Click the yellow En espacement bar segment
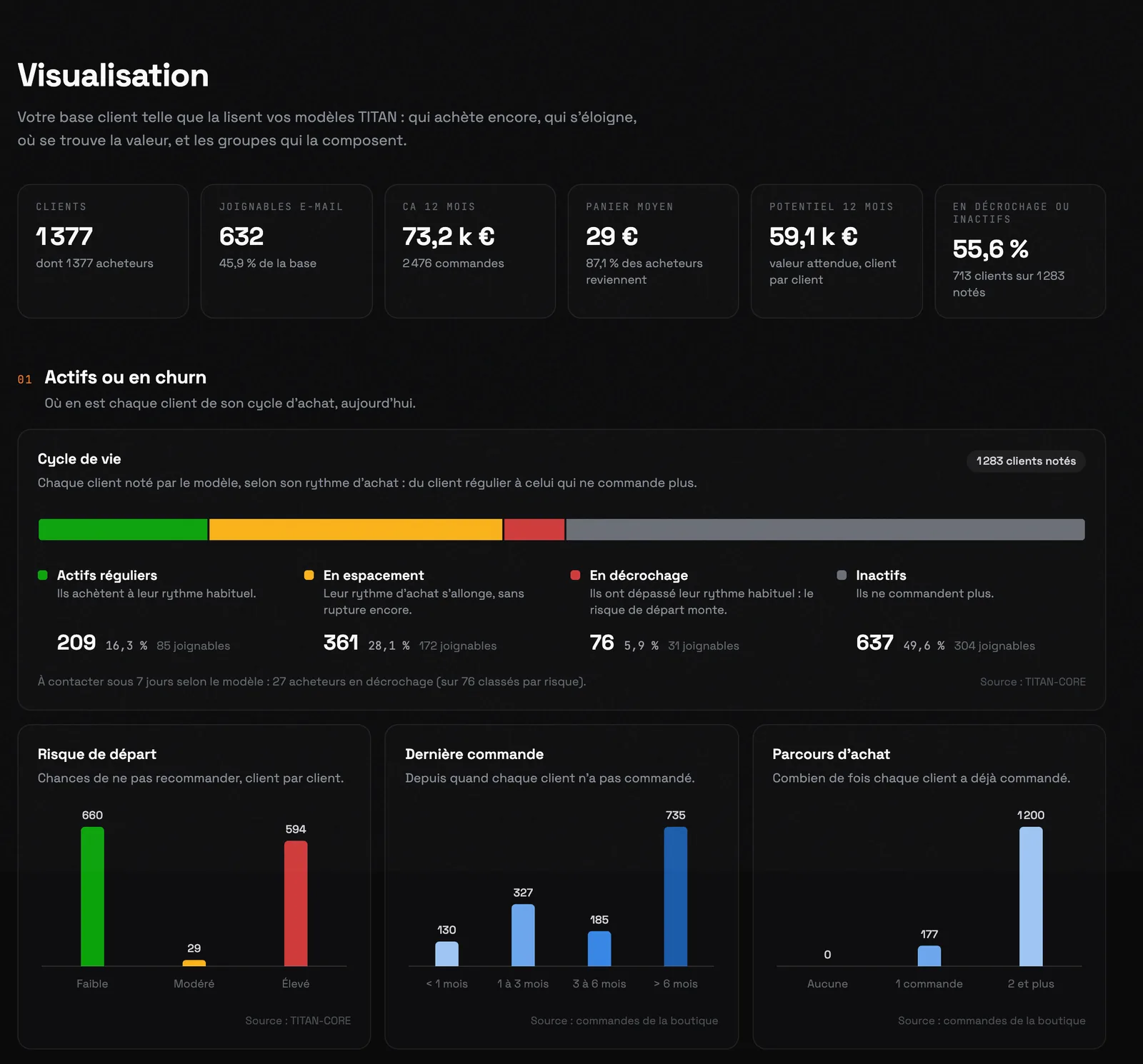 [x=356, y=530]
